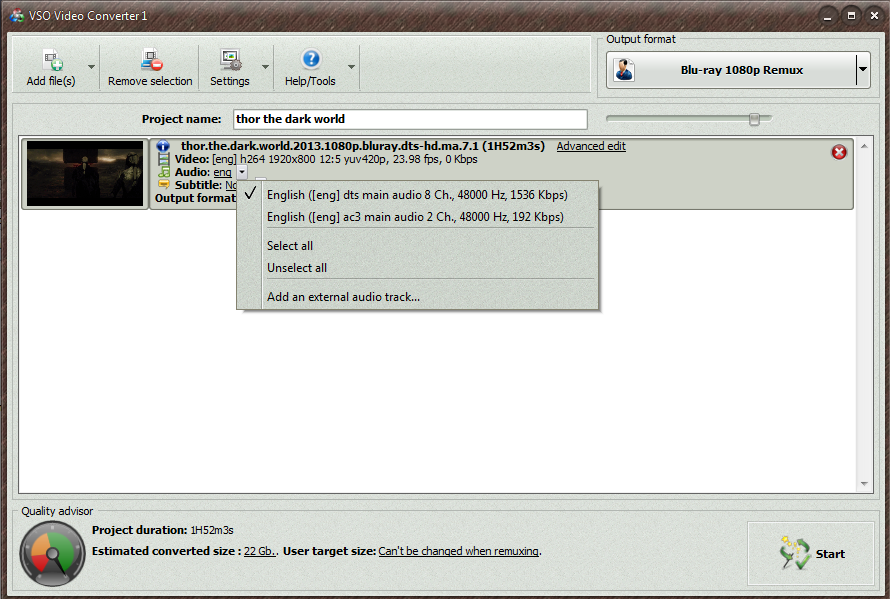The width and height of the screenshot is (890, 599).
Task: Click the yellow subtitle speech icon
Action: (163, 185)
